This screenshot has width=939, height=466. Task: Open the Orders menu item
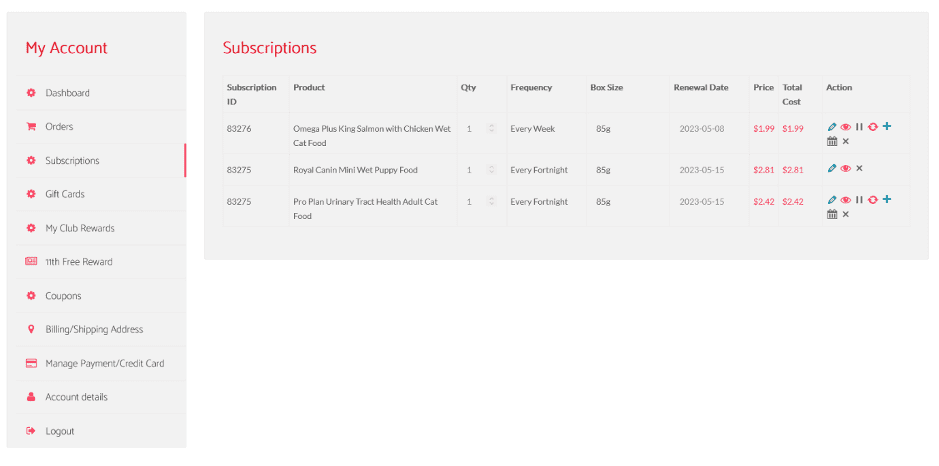pyautogui.click(x=59, y=127)
